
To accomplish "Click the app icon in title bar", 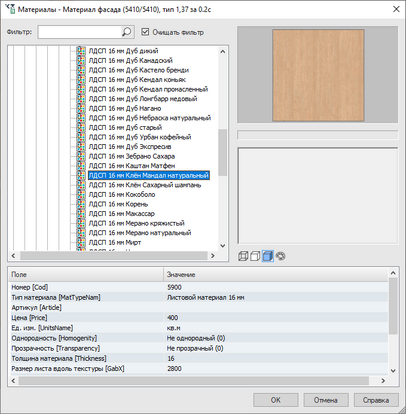I will [10, 9].
